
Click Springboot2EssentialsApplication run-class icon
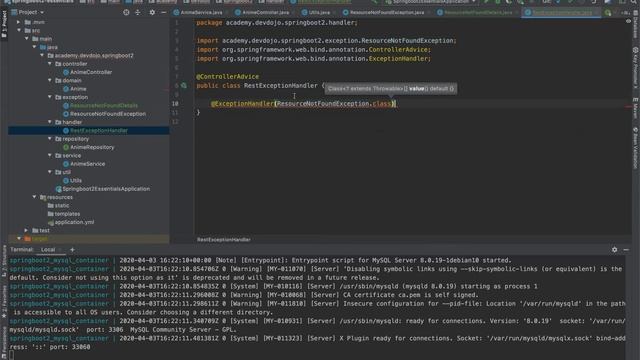[x=58, y=189]
